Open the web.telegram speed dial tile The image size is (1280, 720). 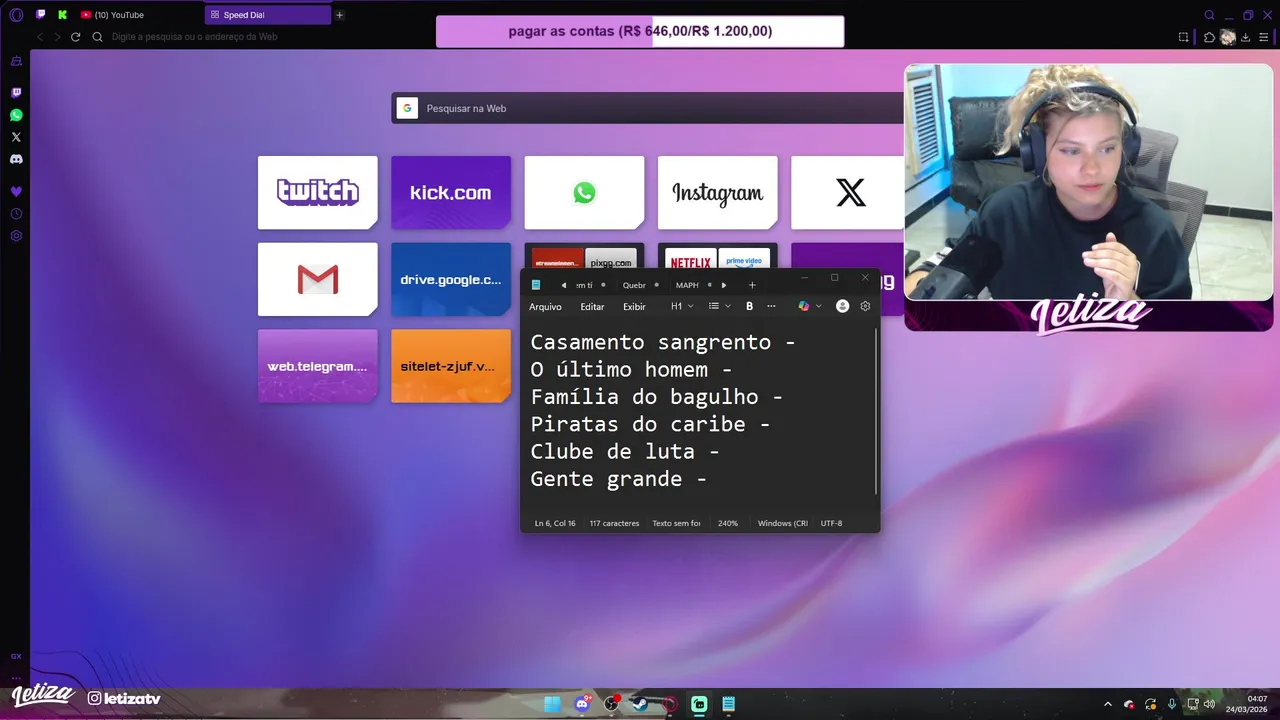click(318, 366)
